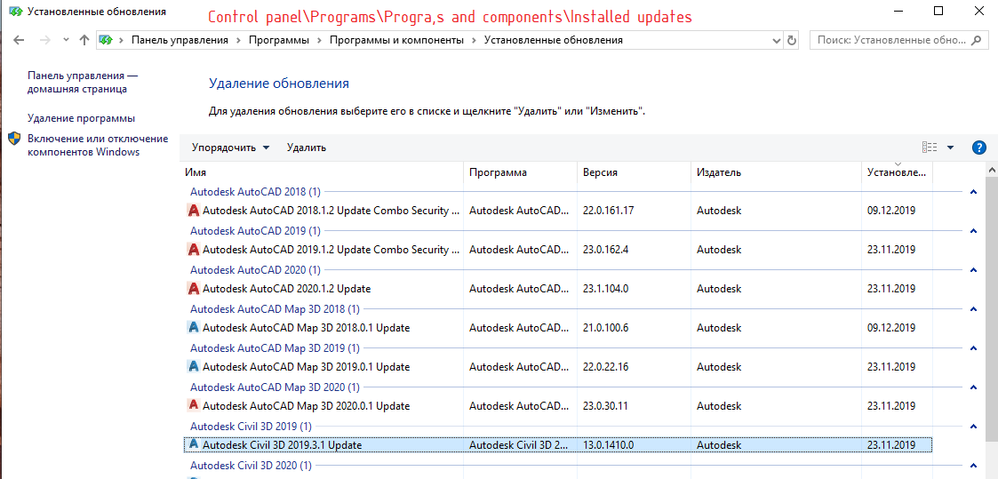Open the view options dropdown arrow
The width and height of the screenshot is (998, 479).
(950, 148)
